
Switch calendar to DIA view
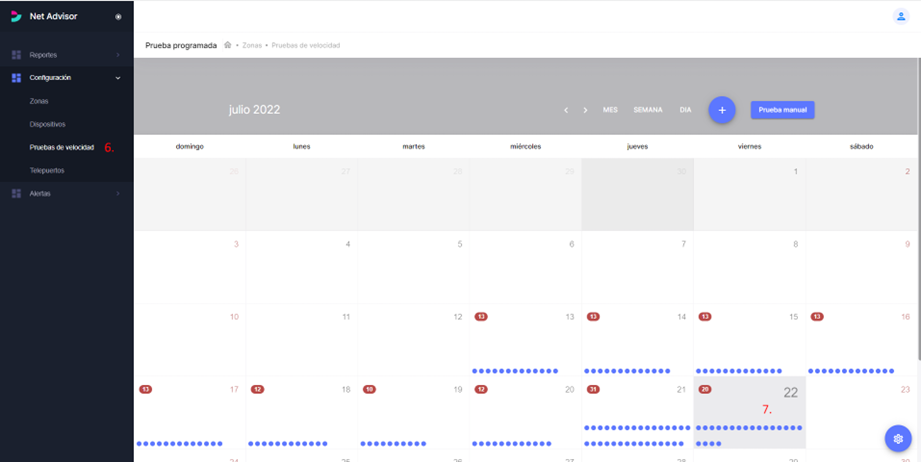click(x=685, y=110)
